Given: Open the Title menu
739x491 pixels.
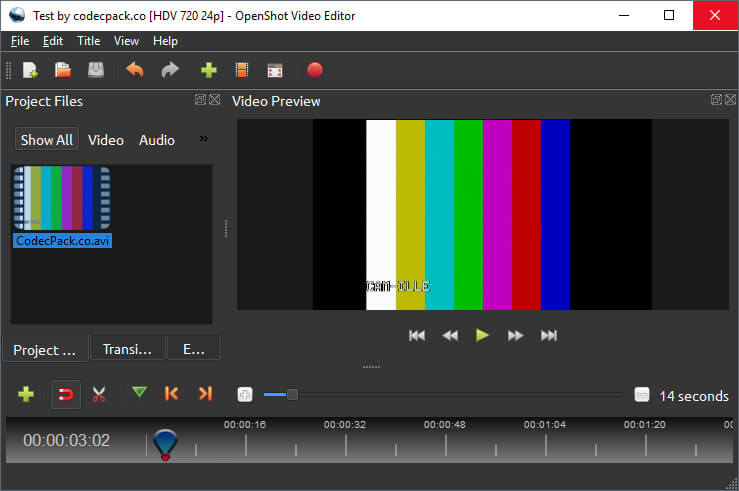Looking at the screenshot, I should [89, 41].
